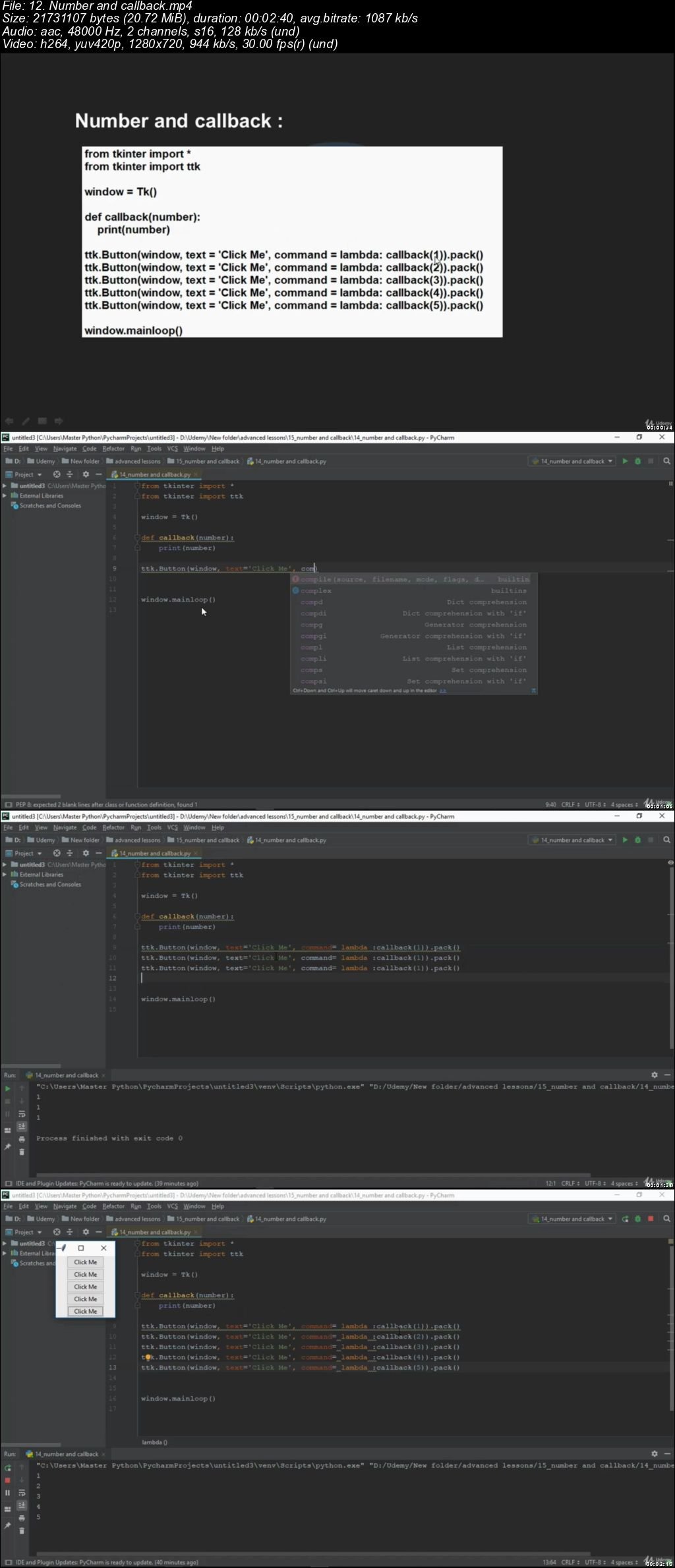
Task: Select the 14_number and callback.py editor tab in the Click Me frame
Action: coord(155,1232)
